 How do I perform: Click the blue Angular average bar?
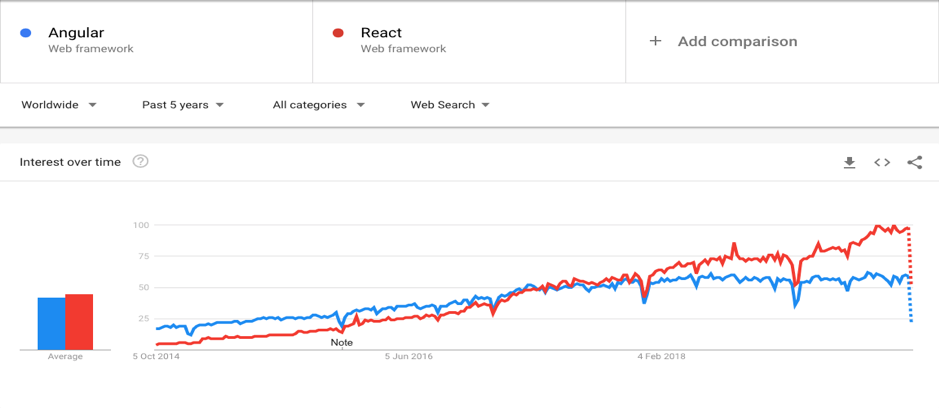pos(51,323)
